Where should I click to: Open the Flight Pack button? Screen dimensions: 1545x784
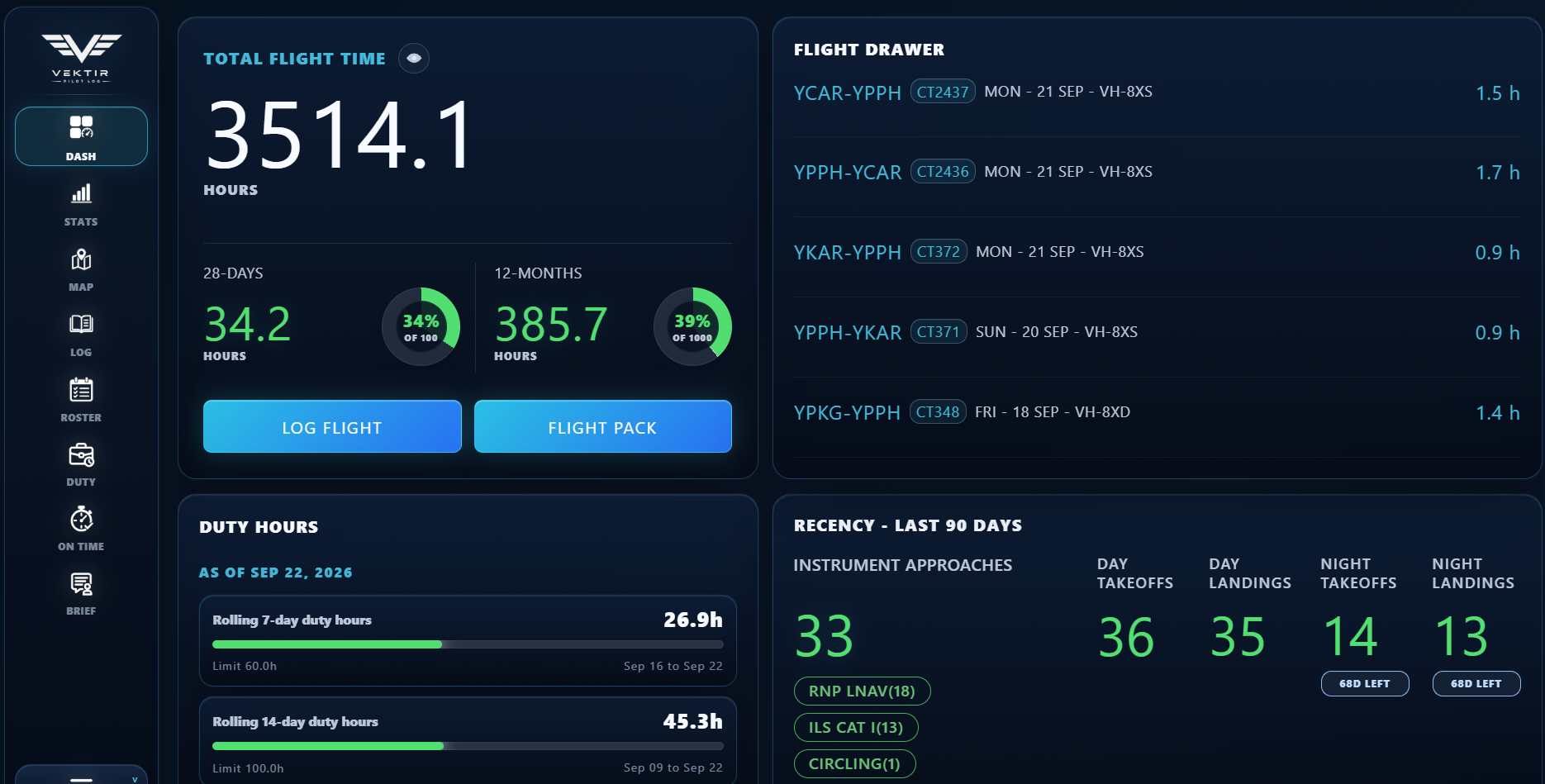tap(603, 427)
